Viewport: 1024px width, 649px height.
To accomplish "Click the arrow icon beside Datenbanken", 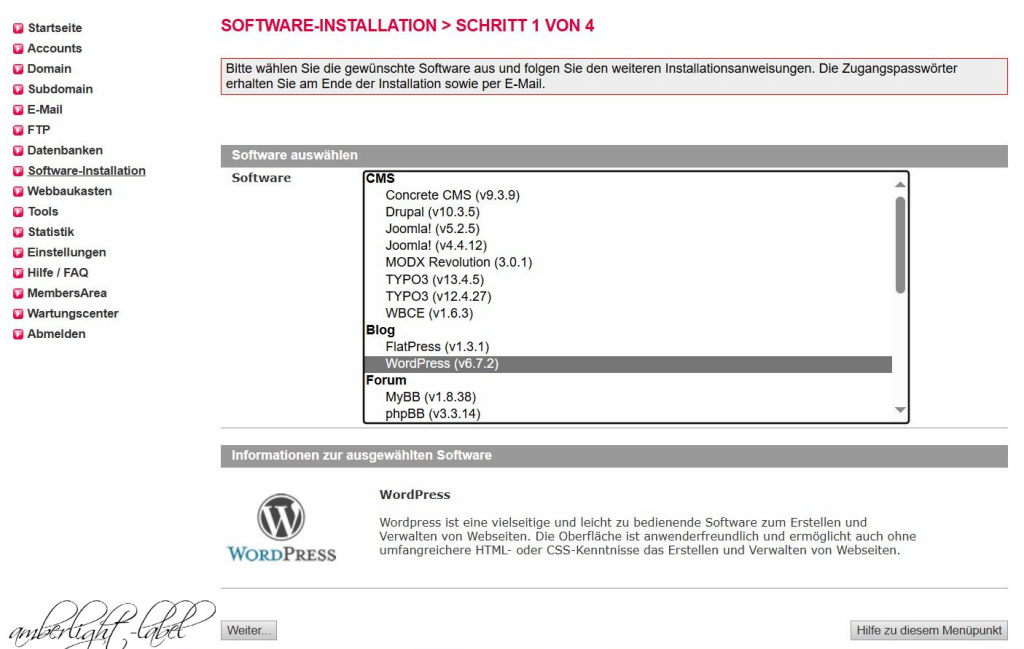I will (x=18, y=150).
